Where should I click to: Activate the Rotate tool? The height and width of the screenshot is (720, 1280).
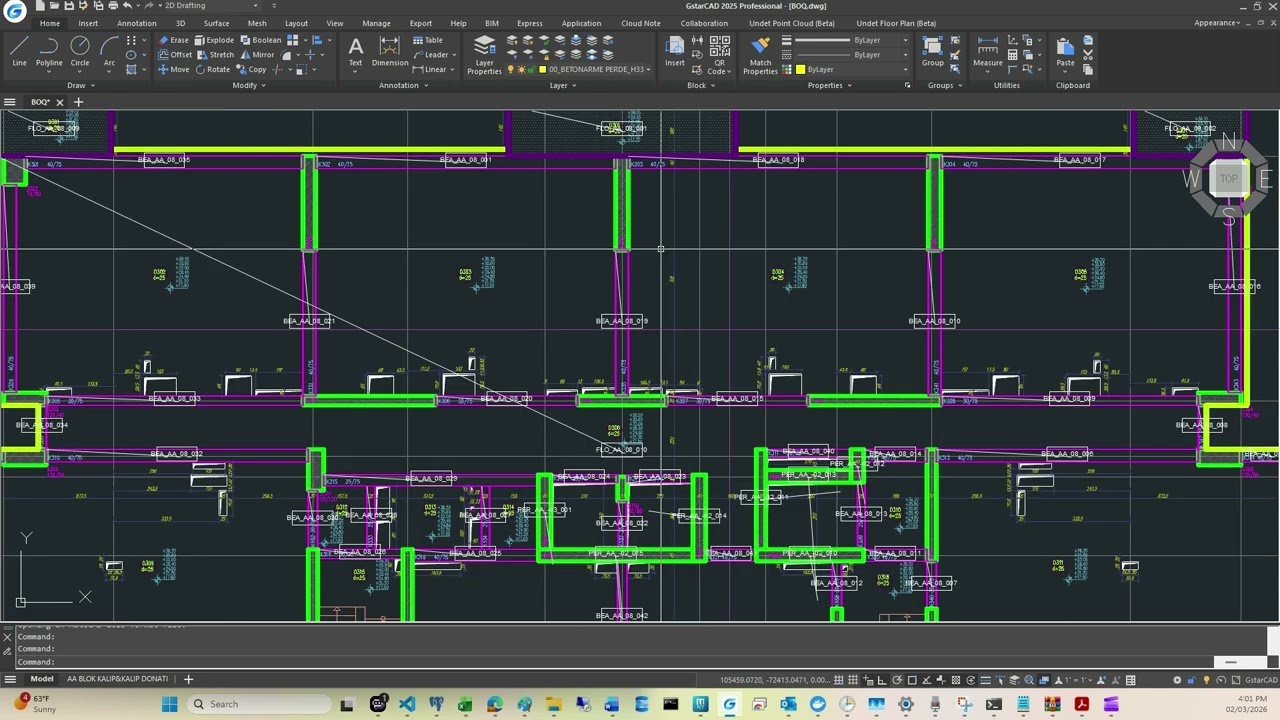pyautogui.click(x=213, y=69)
